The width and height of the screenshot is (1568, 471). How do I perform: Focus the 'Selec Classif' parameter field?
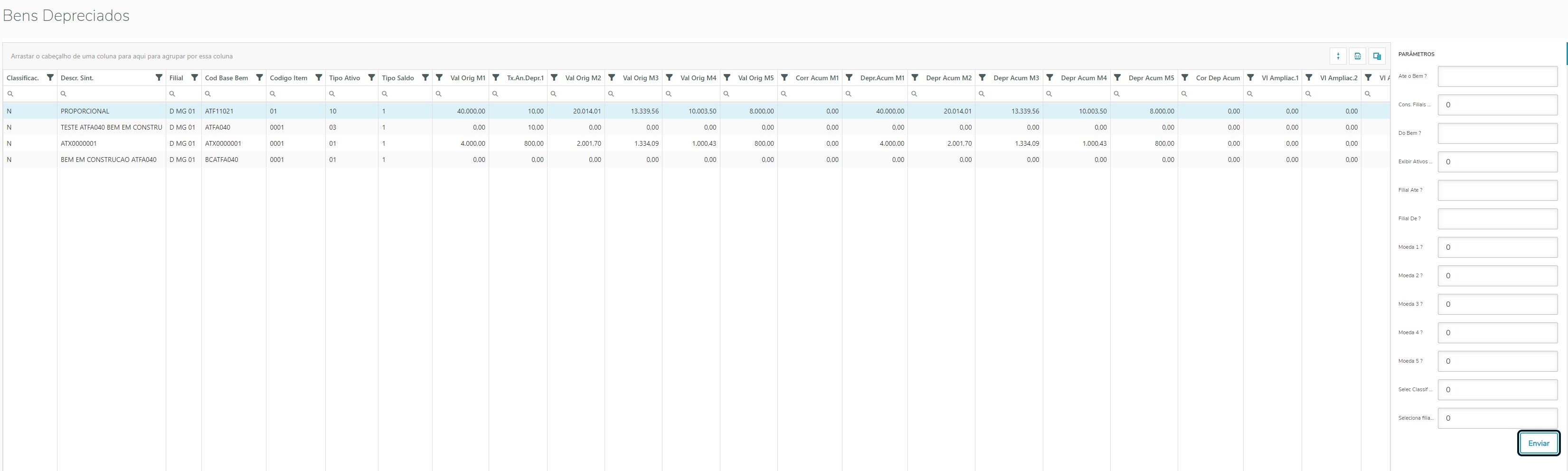(x=1497, y=389)
